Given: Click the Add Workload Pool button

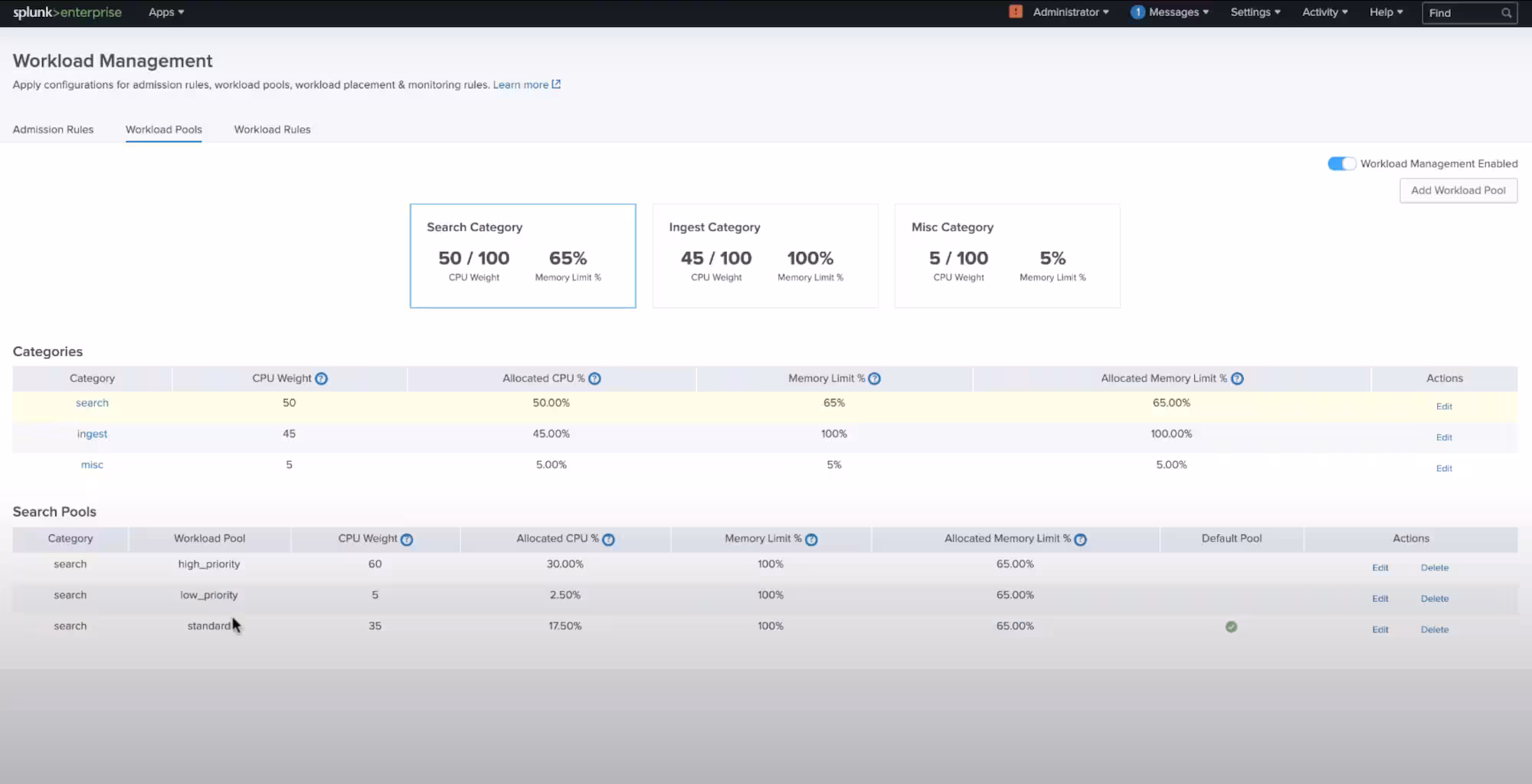Looking at the screenshot, I should 1458,190.
